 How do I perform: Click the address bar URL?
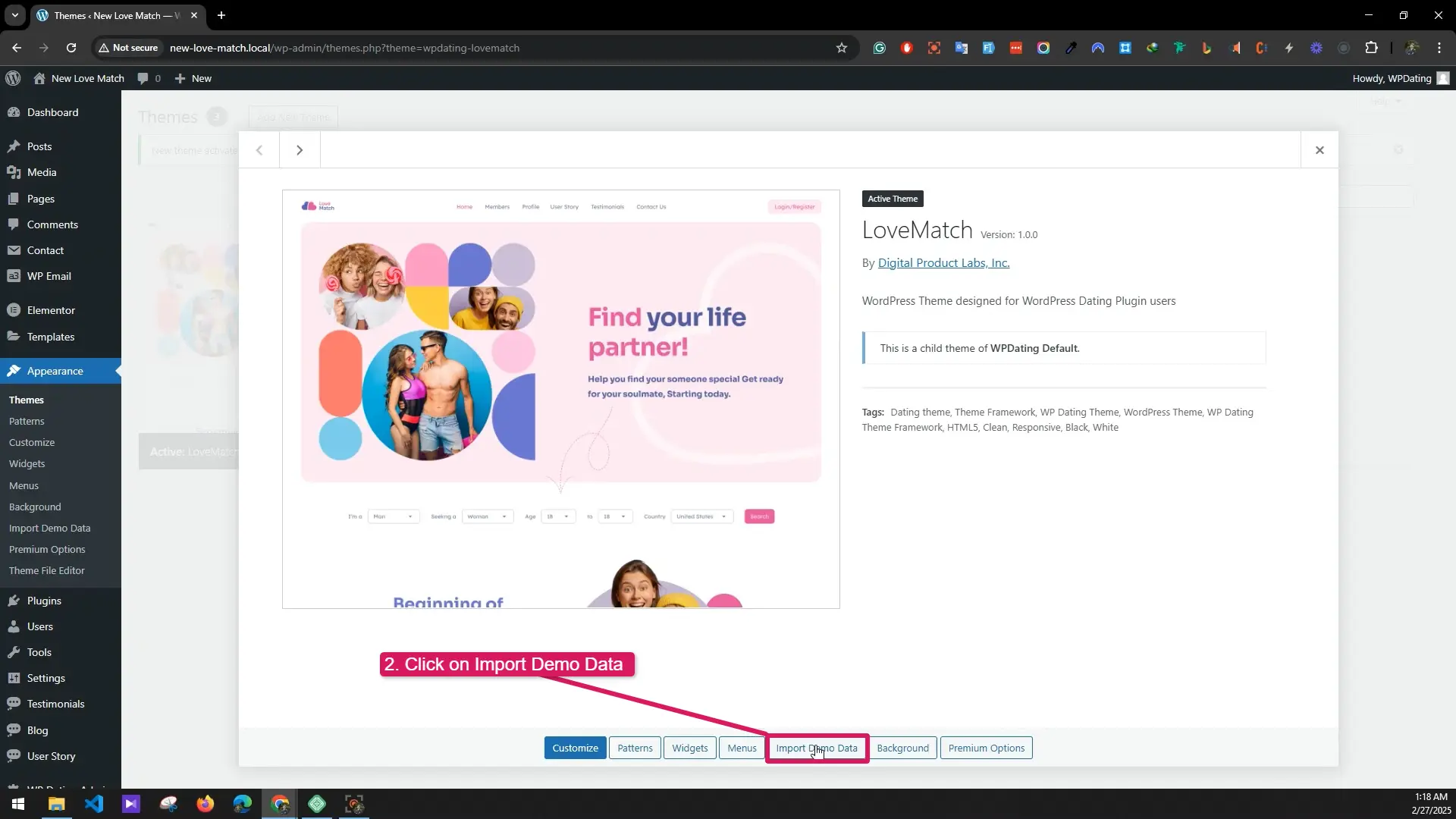click(344, 48)
